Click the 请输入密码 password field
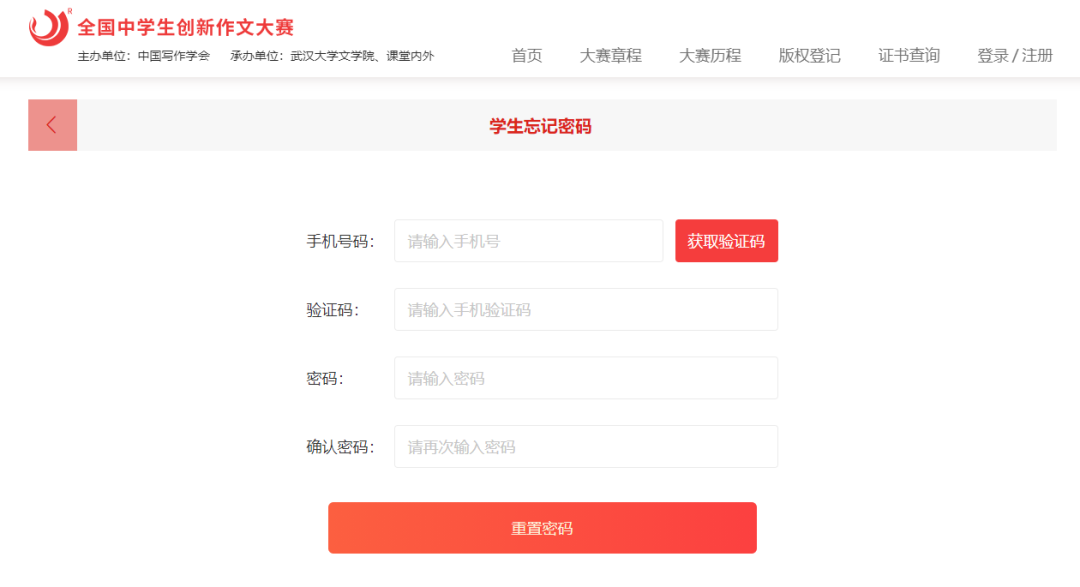The image size is (1080, 587). pos(586,378)
